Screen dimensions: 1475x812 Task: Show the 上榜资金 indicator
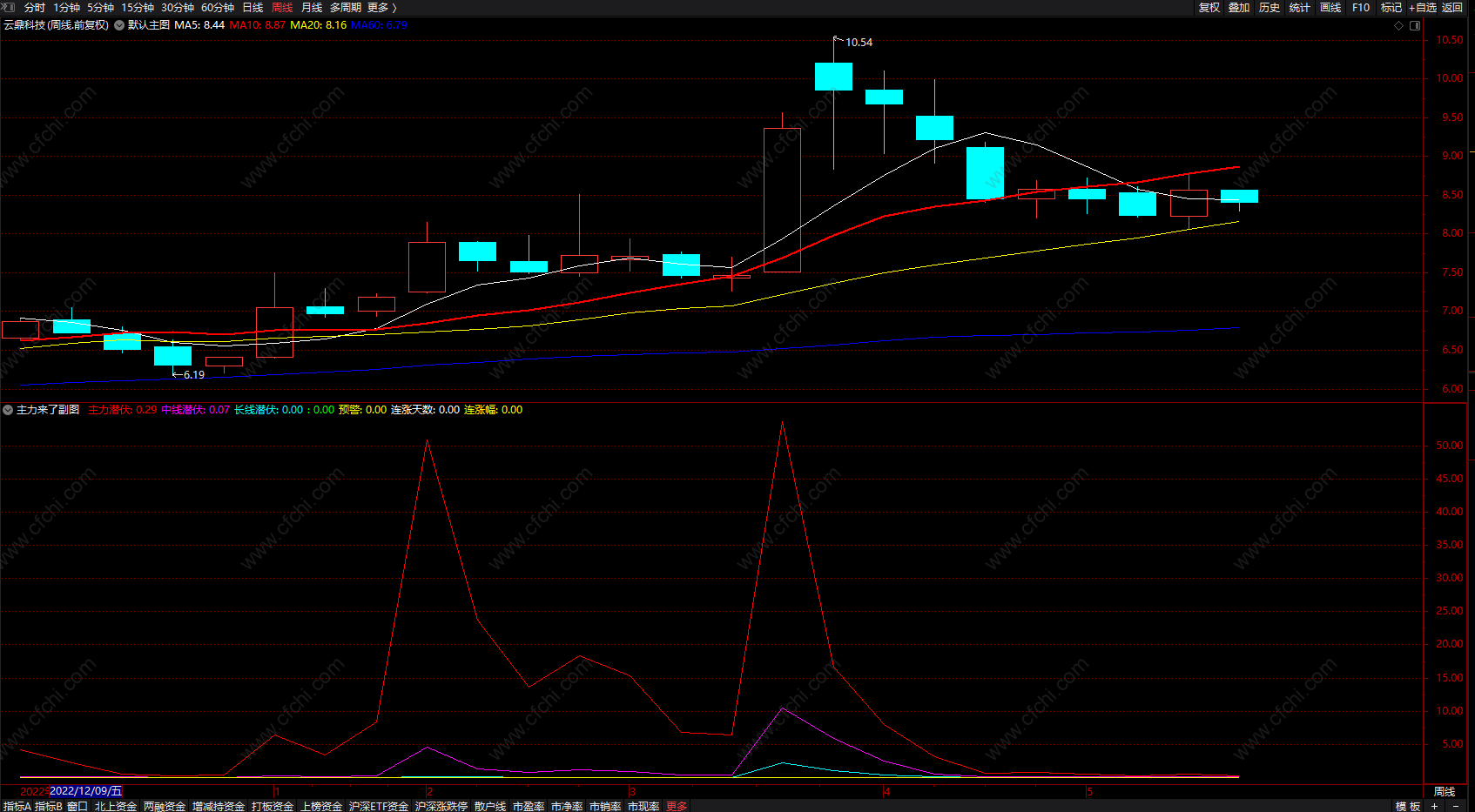pos(321,807)
